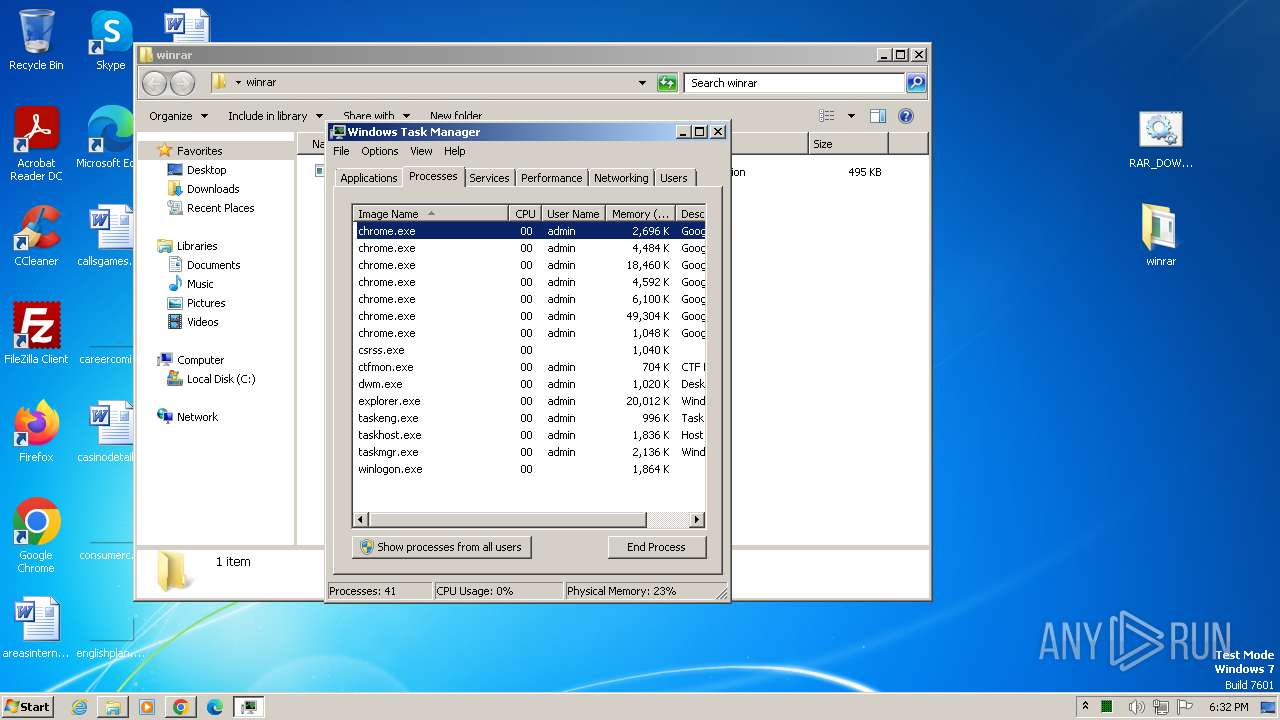1280x720 pixels.
Task: Open Task Manager Help menu
Action: 455,151
